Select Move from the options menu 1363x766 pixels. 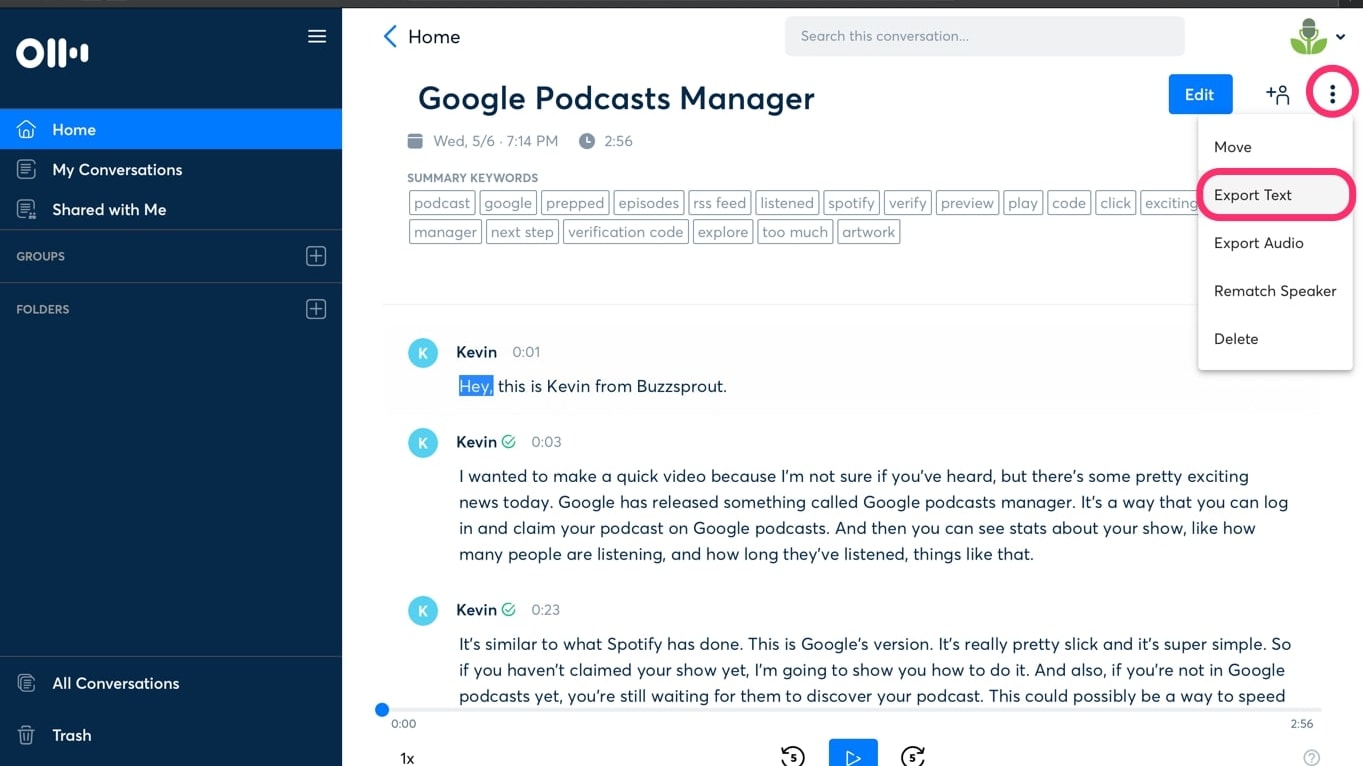click(1275, 147)
